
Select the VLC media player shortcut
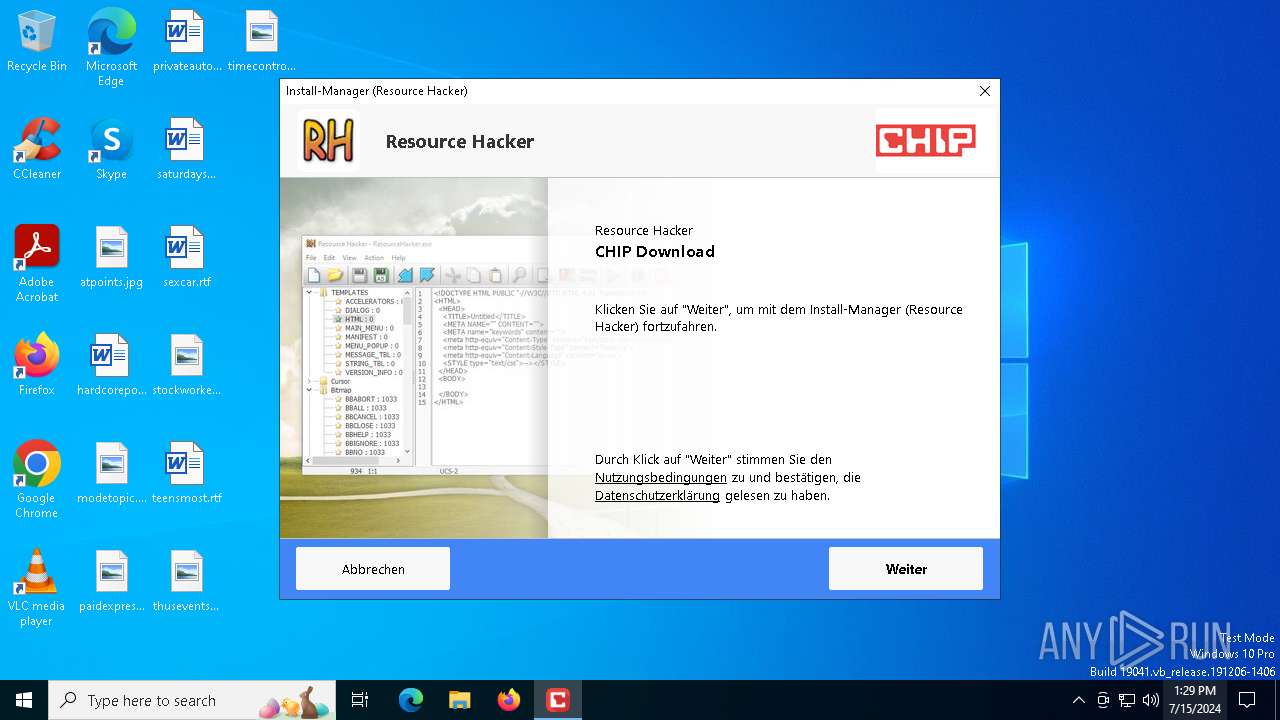pyautogui.click(x=37, y=588)
